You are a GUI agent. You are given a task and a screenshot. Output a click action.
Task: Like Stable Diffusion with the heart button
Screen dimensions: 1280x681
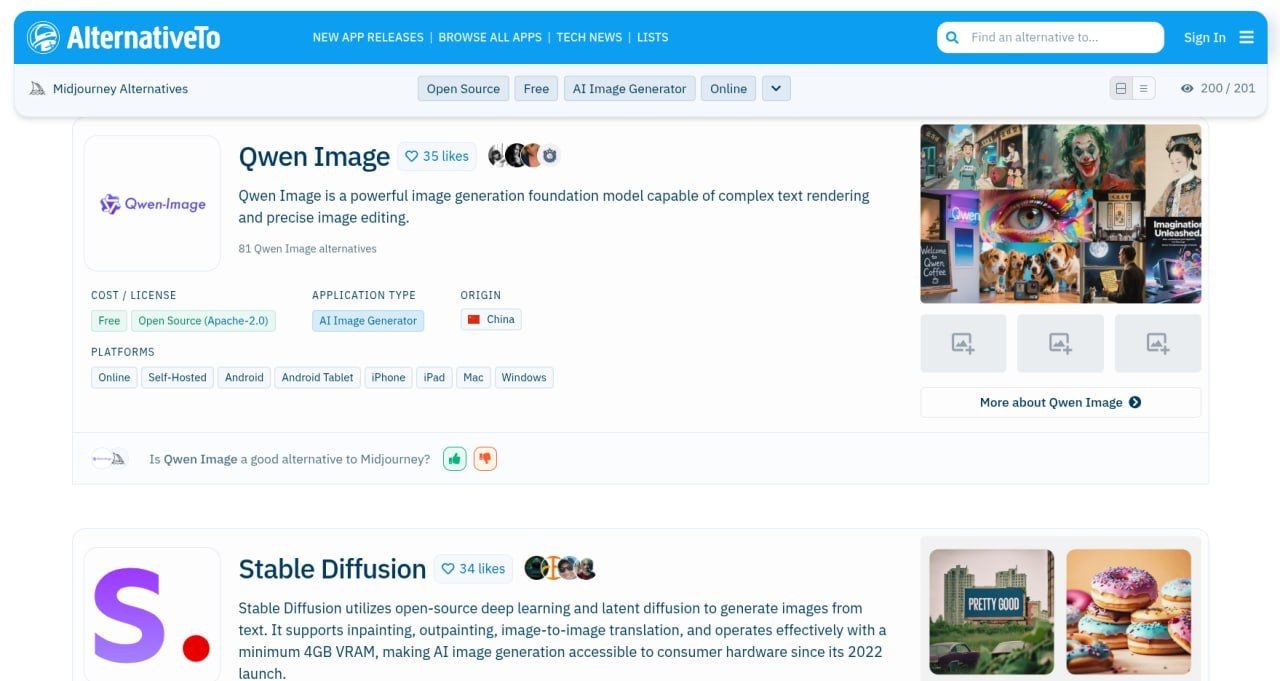(x=473, y=569)
